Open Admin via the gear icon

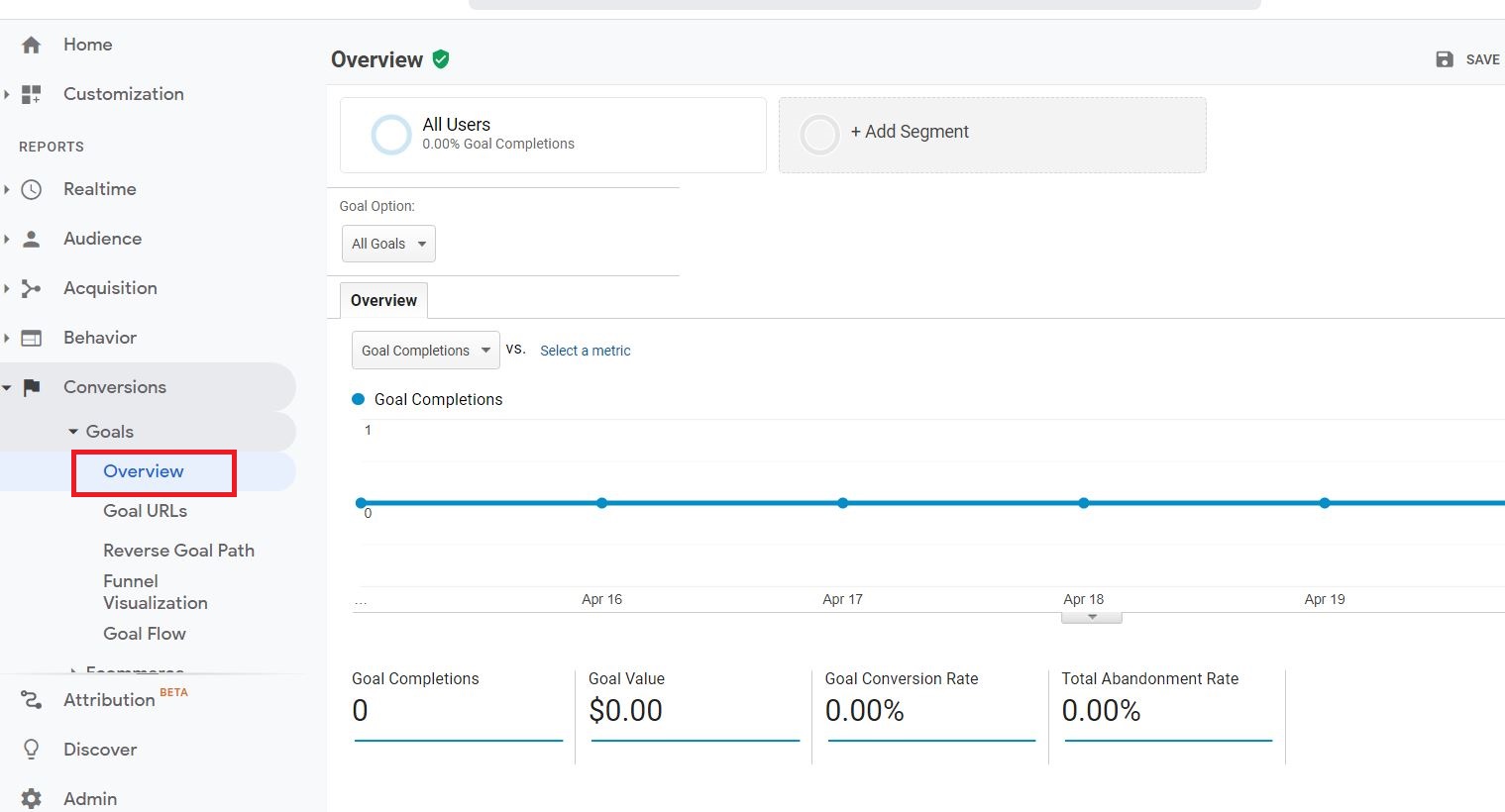tap(32, 798)
